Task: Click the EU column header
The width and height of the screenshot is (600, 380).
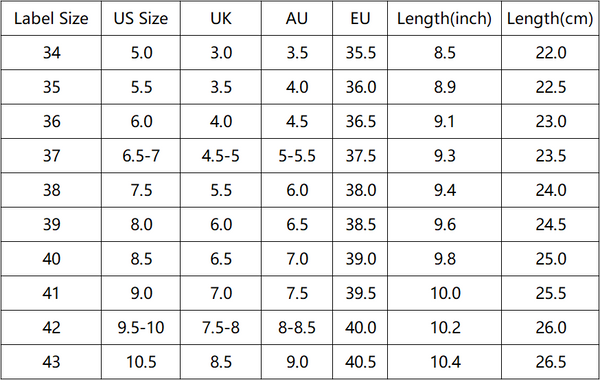Action: click(x=360, y=18)
